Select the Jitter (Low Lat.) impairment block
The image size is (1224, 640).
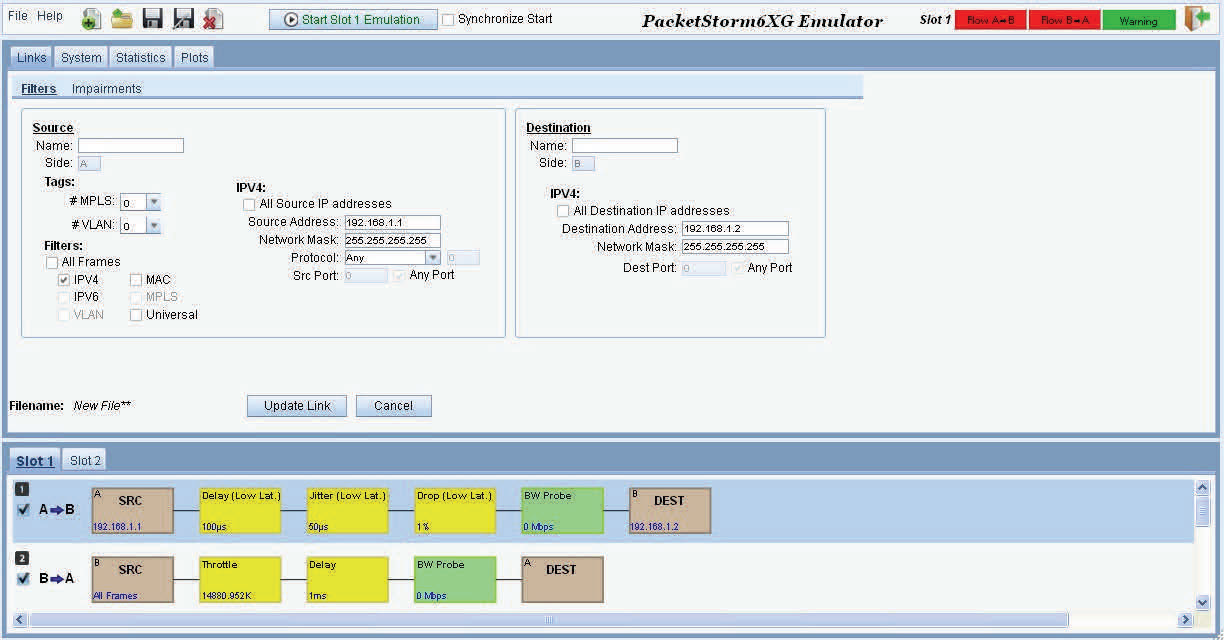[x=348, y=511]
